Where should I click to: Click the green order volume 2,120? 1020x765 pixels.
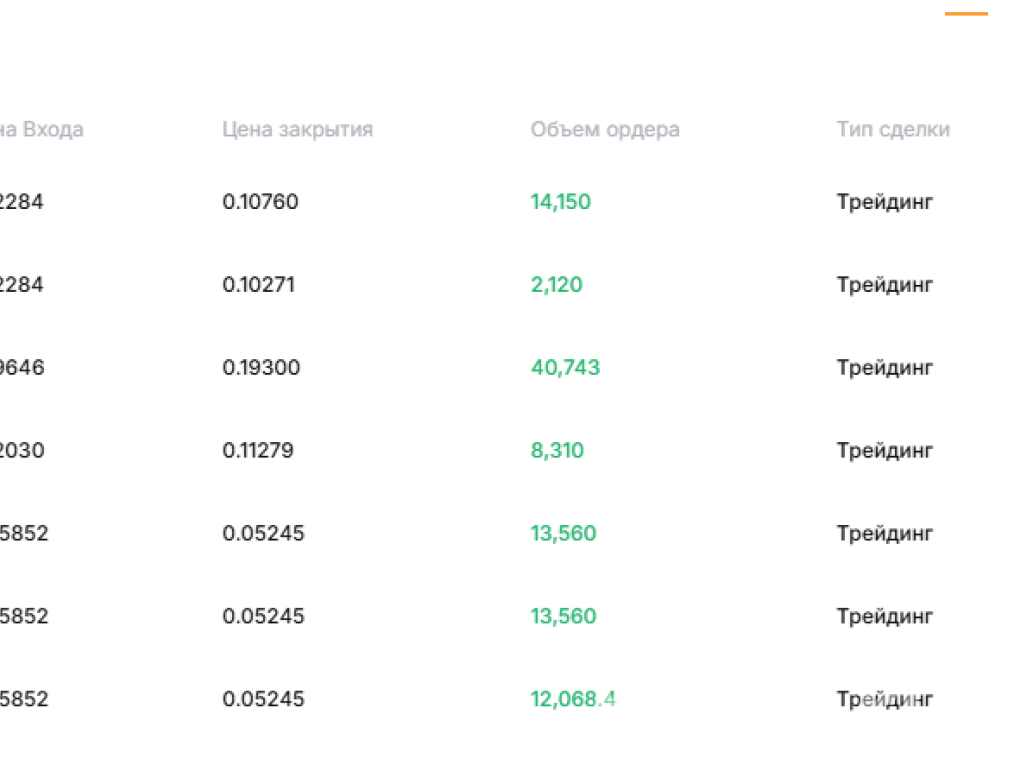coord(556,285)
